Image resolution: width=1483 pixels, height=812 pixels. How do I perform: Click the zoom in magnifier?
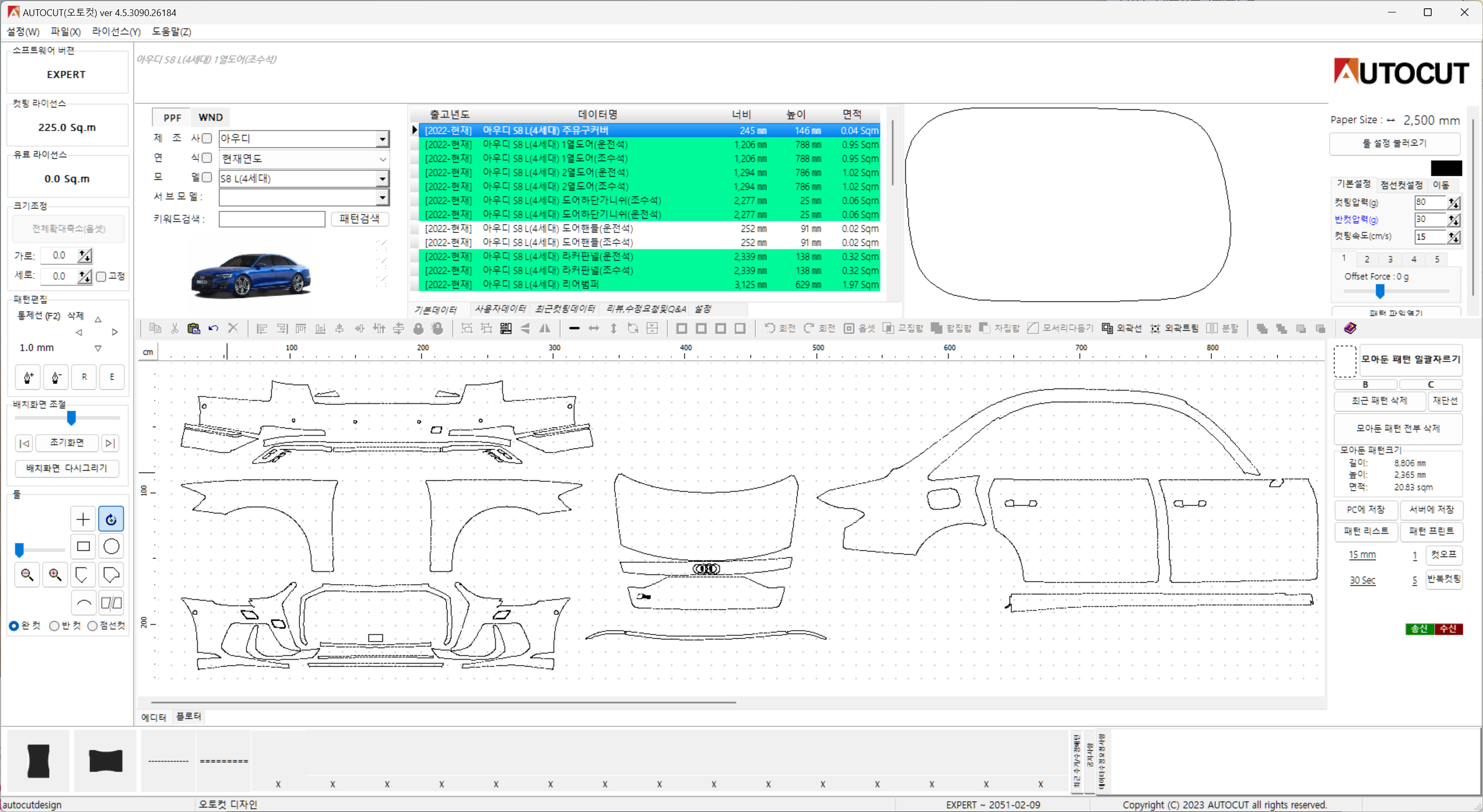tap(56, 575)
